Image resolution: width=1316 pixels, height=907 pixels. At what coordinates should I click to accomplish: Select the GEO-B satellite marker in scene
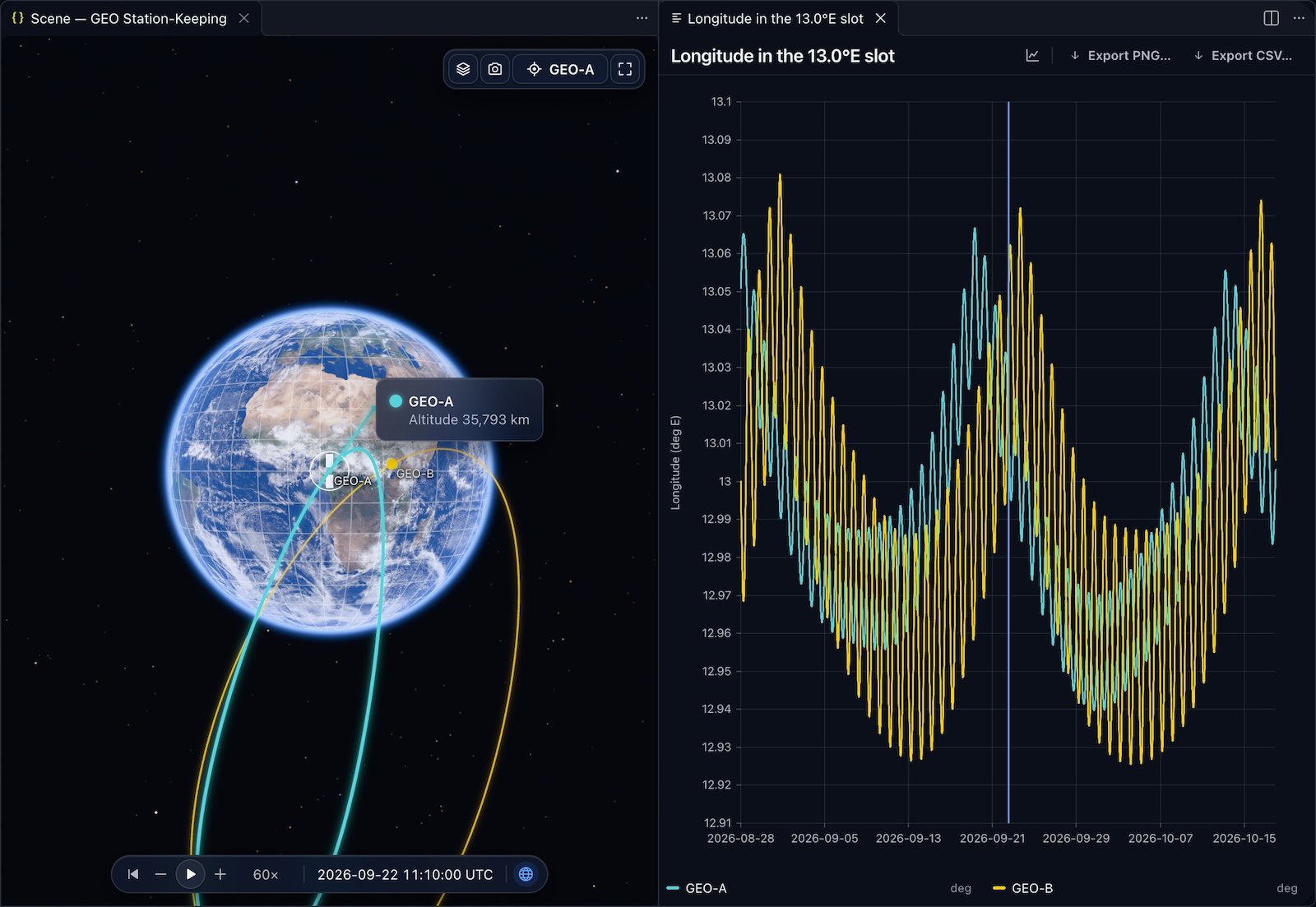tap(392, 465)
